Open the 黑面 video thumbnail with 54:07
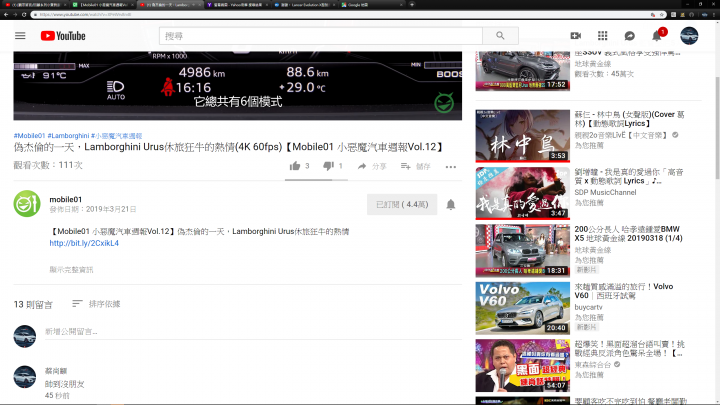This screenshot has width=720, height=405. tap(523, 366)
